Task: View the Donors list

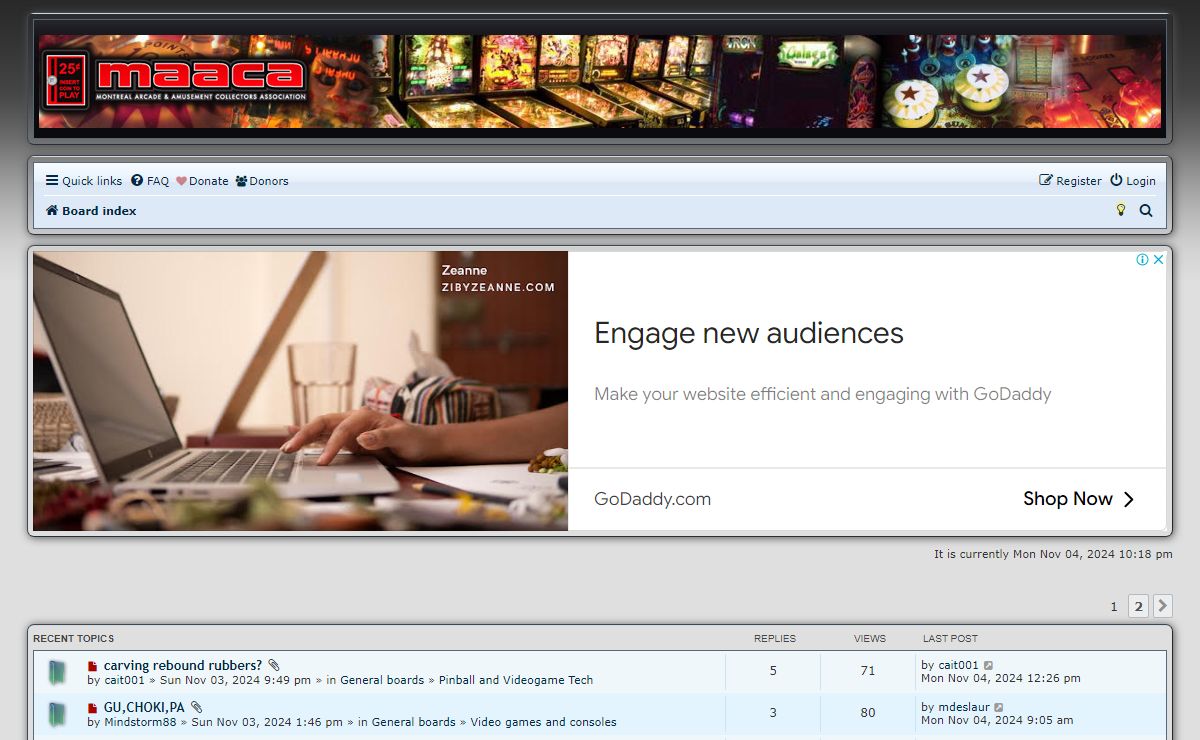Action: tap(262, 181)
